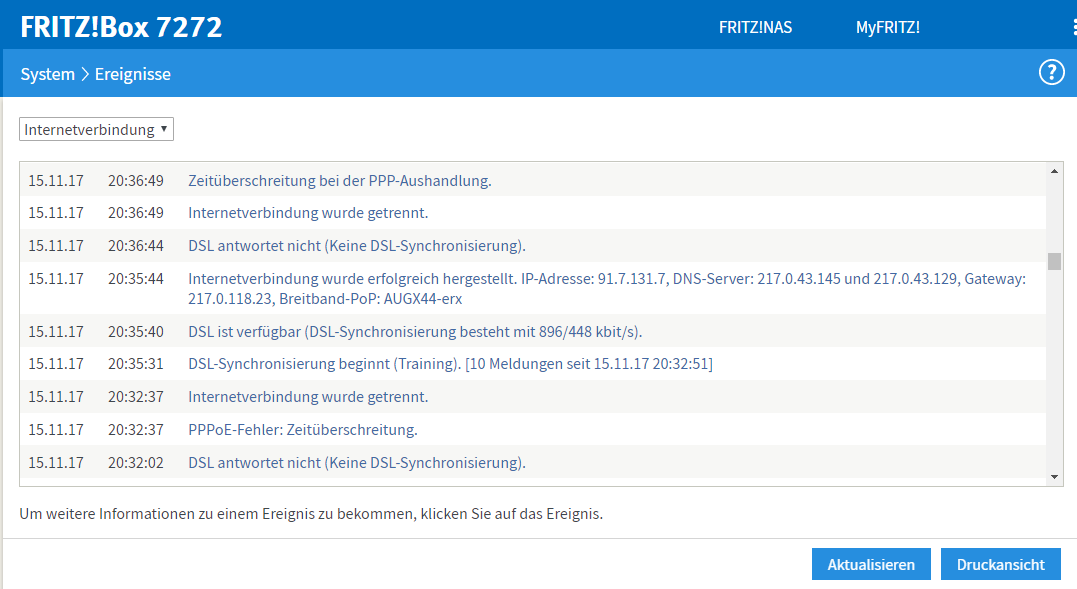Open the three-dot menu at top right

coord(1073,28)
